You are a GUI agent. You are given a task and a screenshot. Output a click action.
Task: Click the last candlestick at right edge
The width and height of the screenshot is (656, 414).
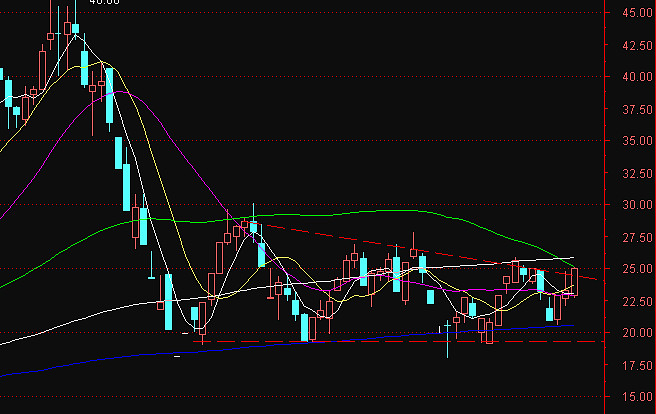click(574, 280)
